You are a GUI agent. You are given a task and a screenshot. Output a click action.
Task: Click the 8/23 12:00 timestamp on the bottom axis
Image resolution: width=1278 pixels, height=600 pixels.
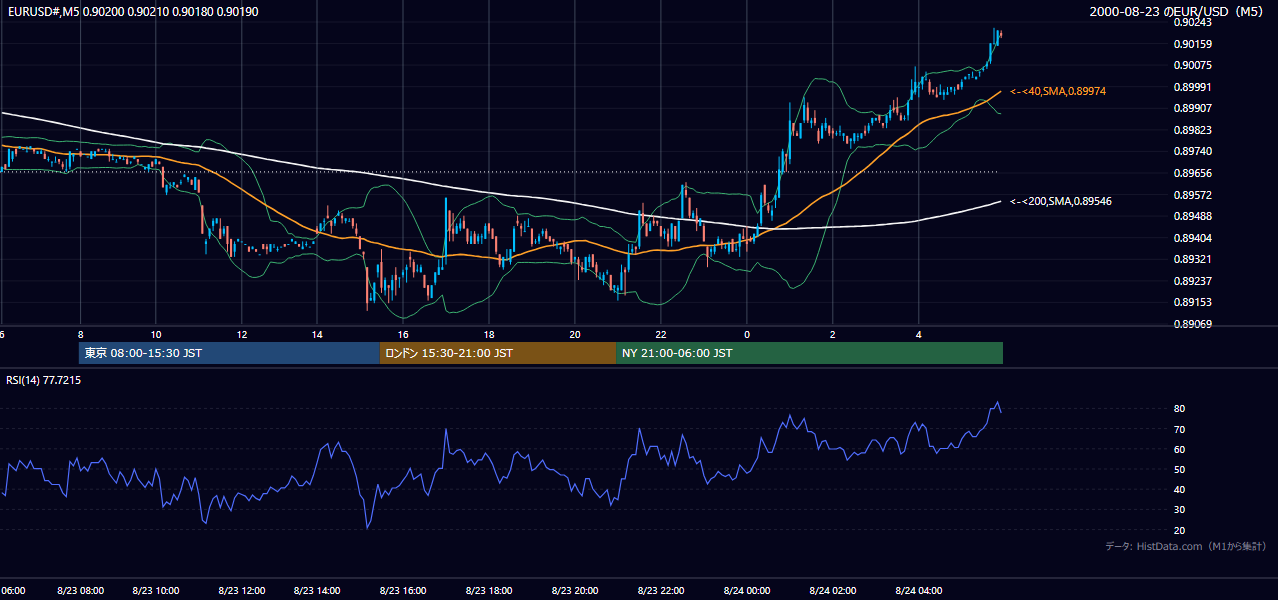point(241,591)
